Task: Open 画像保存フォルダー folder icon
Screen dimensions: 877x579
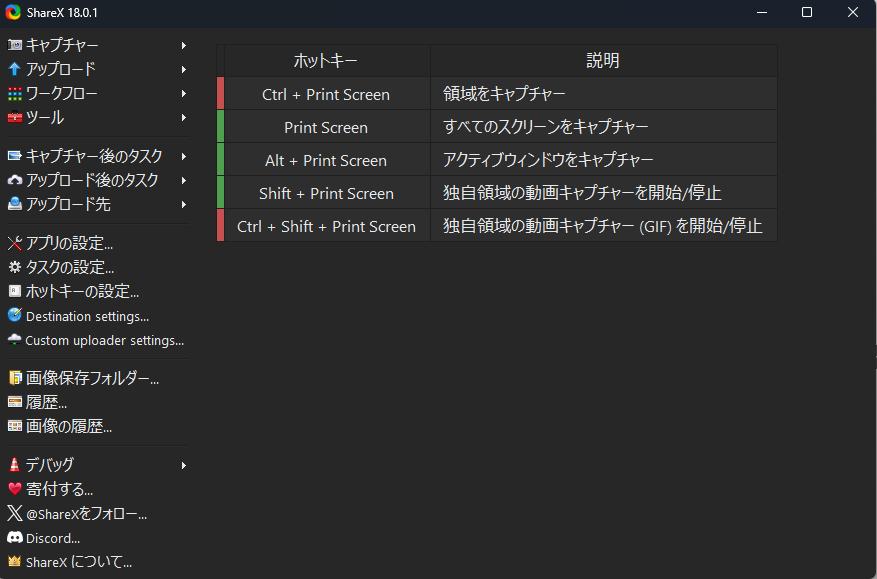Action: (x=14, y=377)
